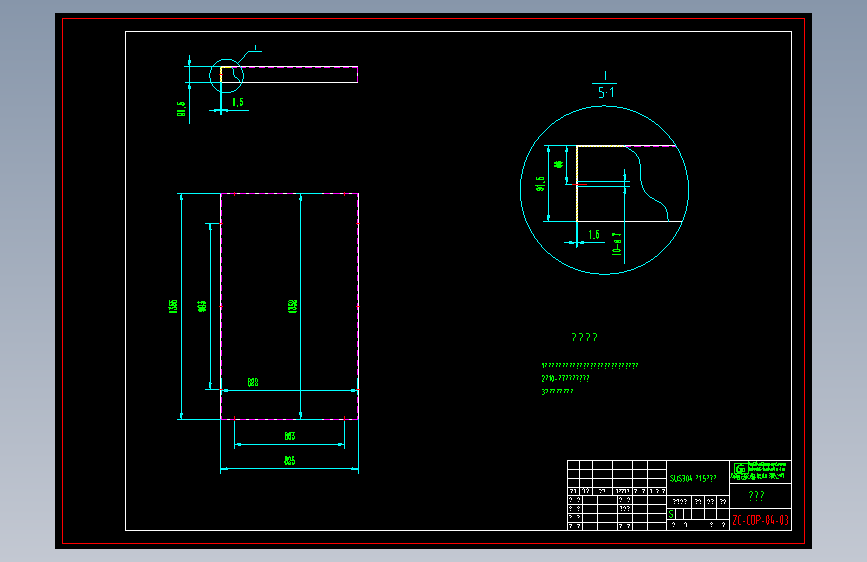Click the SUS304 material text in title block
Viewport: 867px width, 562px height.
pyautogui.click(x=693, y=478)
